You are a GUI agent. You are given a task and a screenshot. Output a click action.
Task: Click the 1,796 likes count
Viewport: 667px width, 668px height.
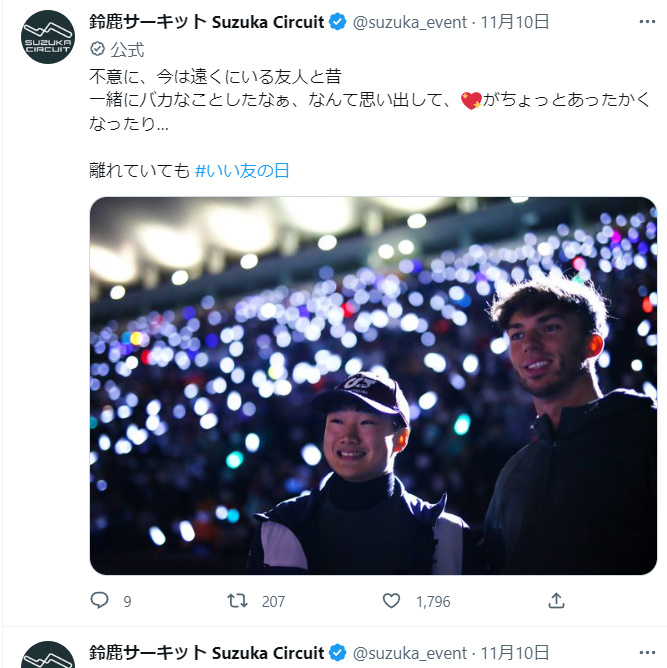(x=433, y=602)
